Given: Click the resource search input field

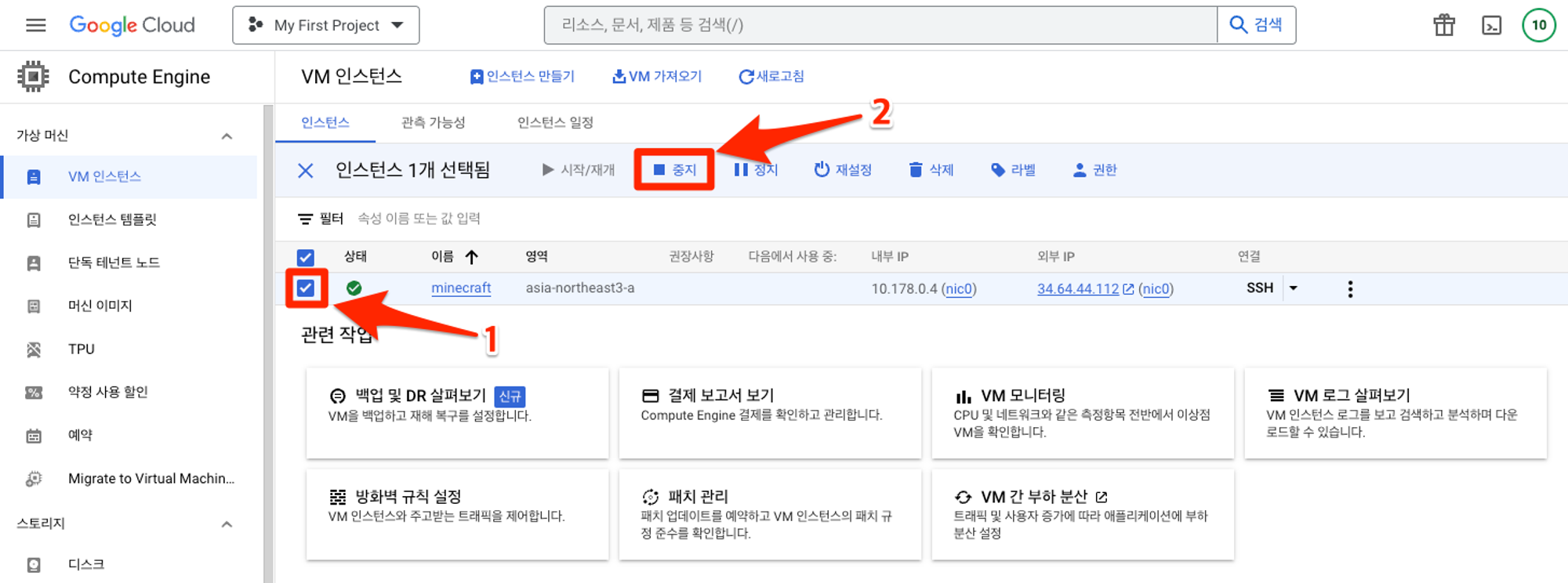Looking at the screenshot, I should coord(880,25).
